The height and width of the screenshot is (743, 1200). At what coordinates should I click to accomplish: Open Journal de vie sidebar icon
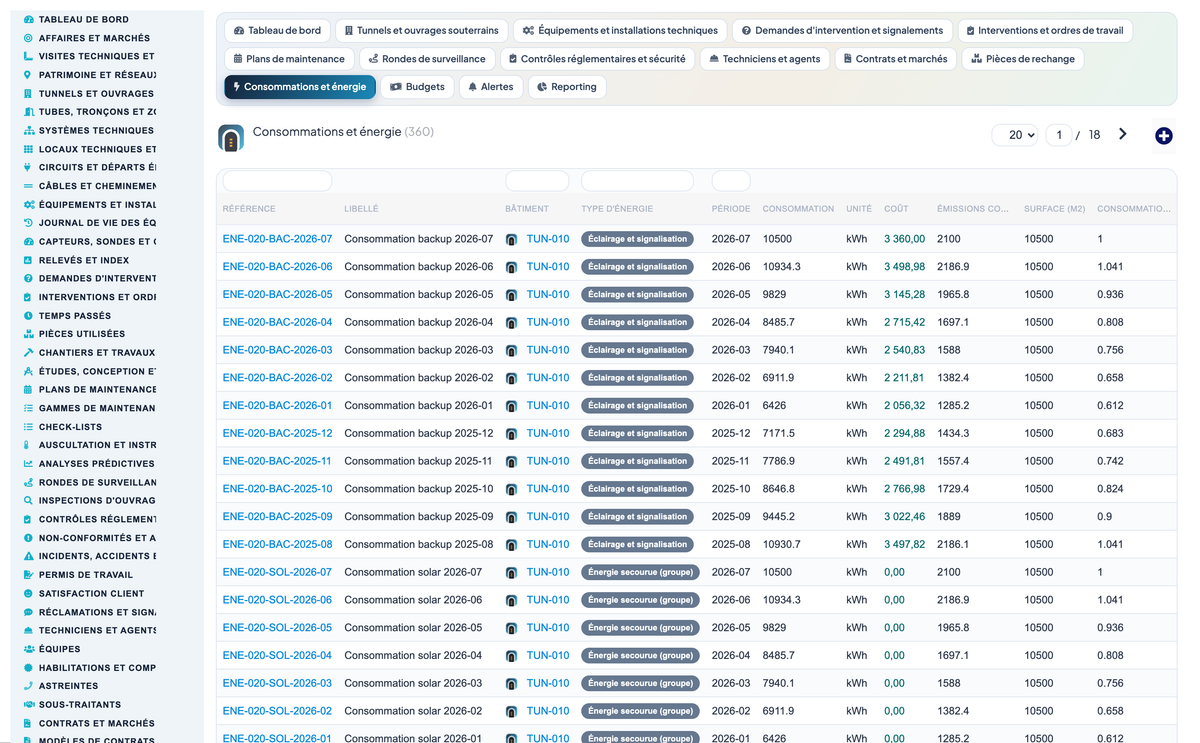(x=28, y=223)
